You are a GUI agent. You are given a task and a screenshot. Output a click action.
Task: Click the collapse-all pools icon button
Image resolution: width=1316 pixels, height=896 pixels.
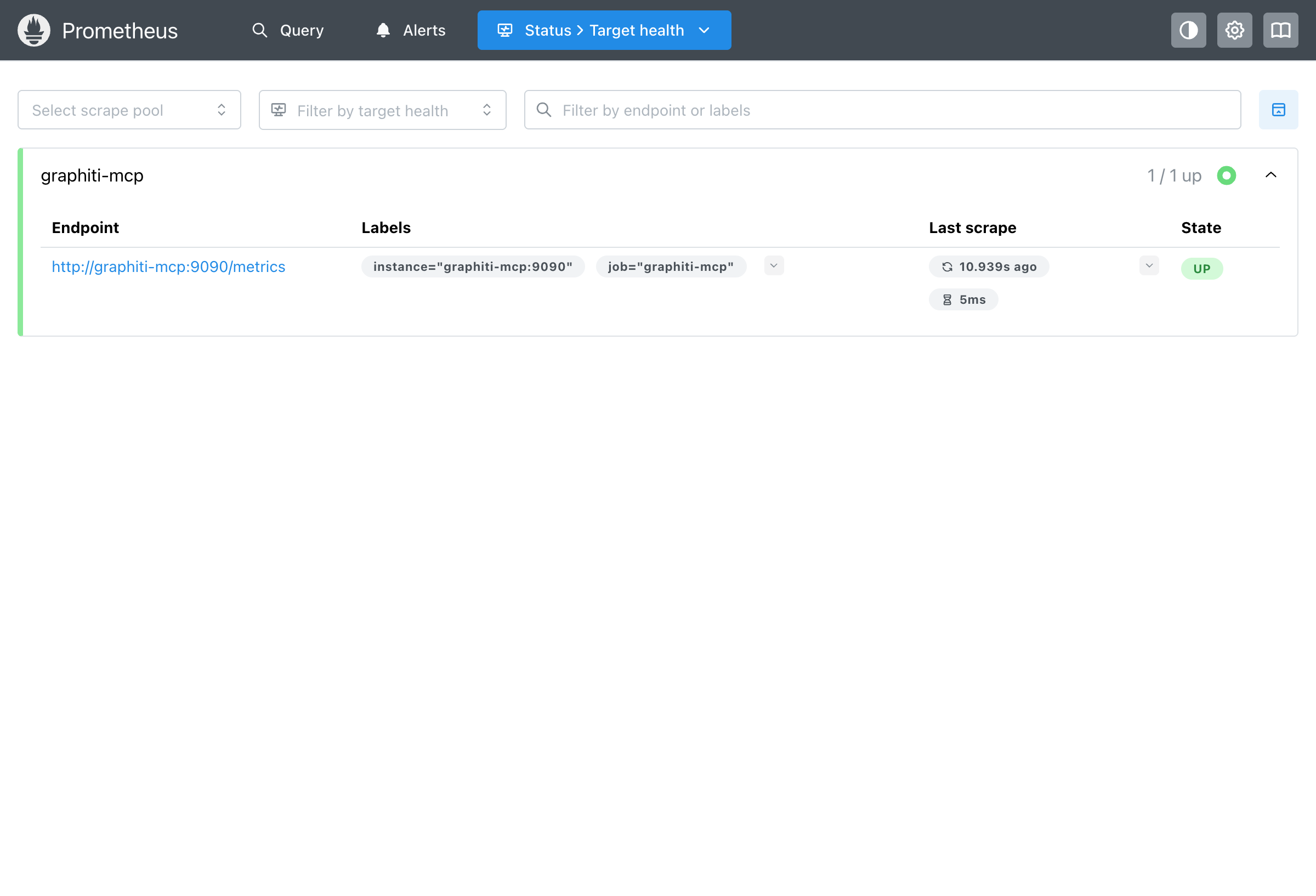[1278, 110]
